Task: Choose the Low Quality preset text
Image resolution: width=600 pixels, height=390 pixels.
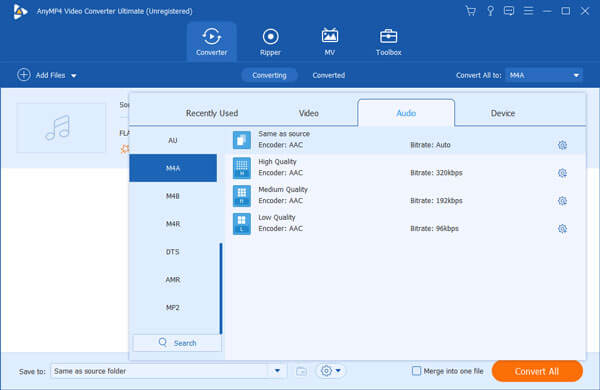Action: (277, 217)
